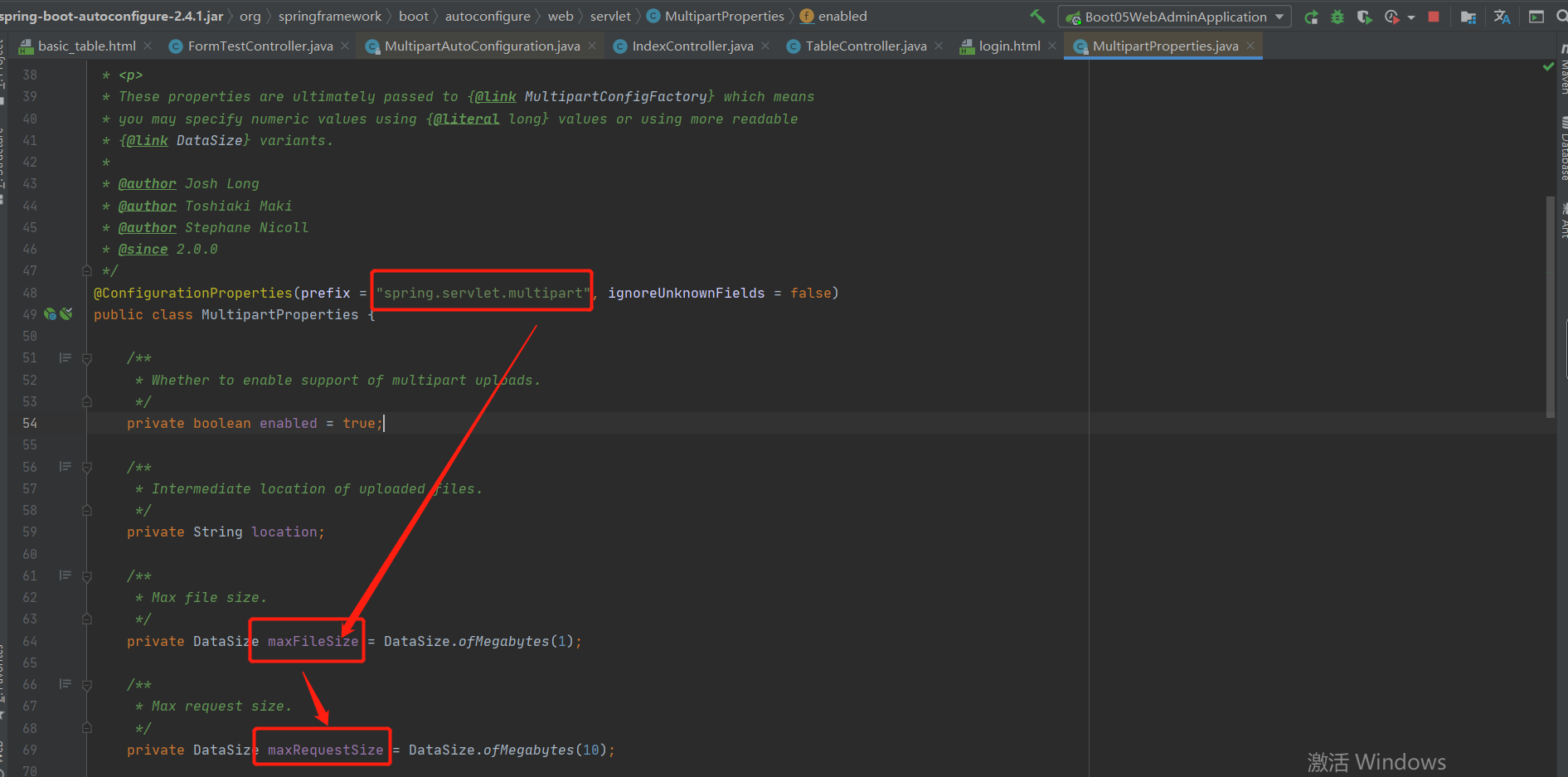Close the MultipartProperties.java tab
This screenshot has height=777, width=1568.
coord(1250,46)
